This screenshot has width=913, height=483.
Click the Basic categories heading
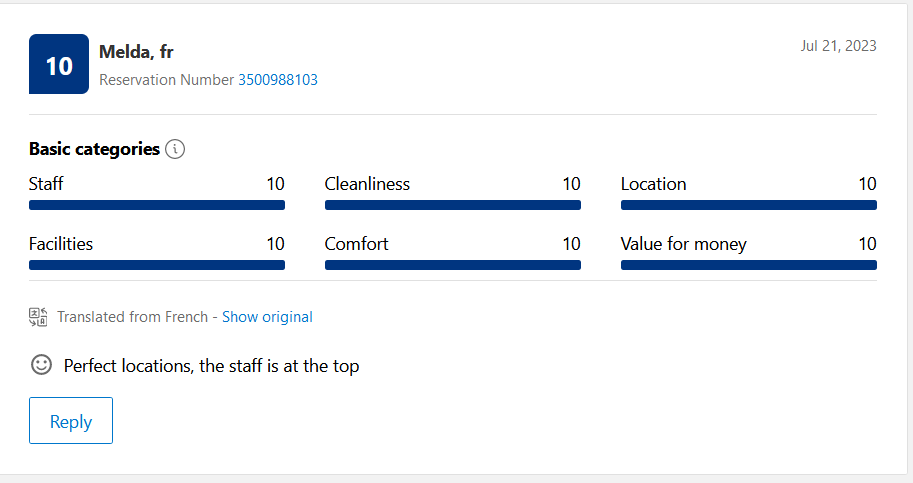point(94,149)
